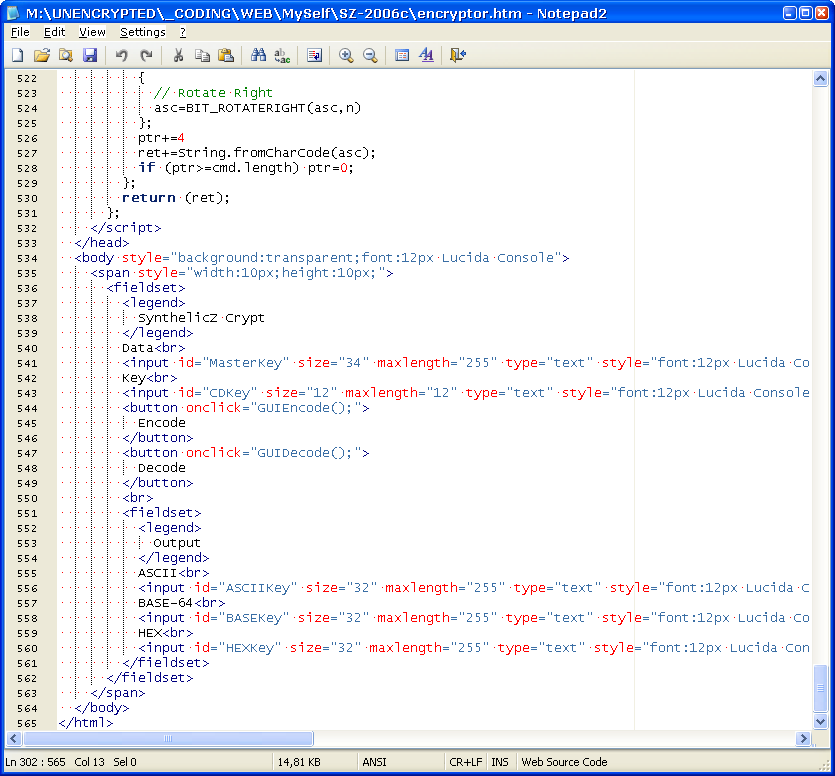The image size is (835, 776).
Task: Click line number 534 in the margin
Action: [27, 258]
